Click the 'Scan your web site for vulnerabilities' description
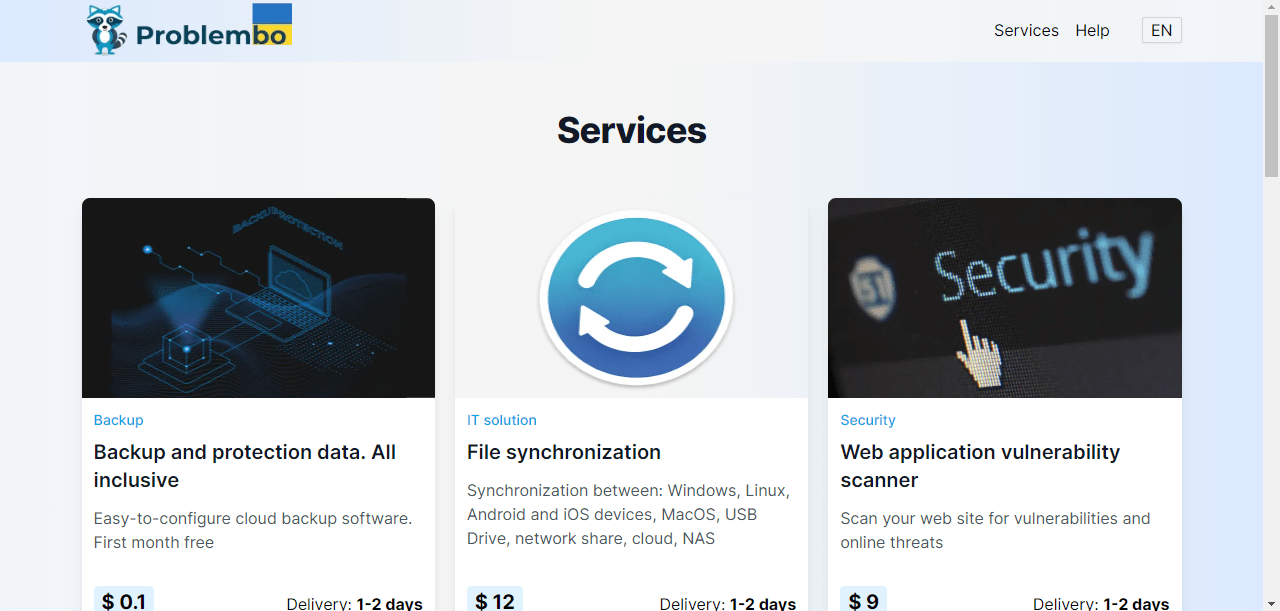Screen dimensions: 1280x611 point(995,530)
